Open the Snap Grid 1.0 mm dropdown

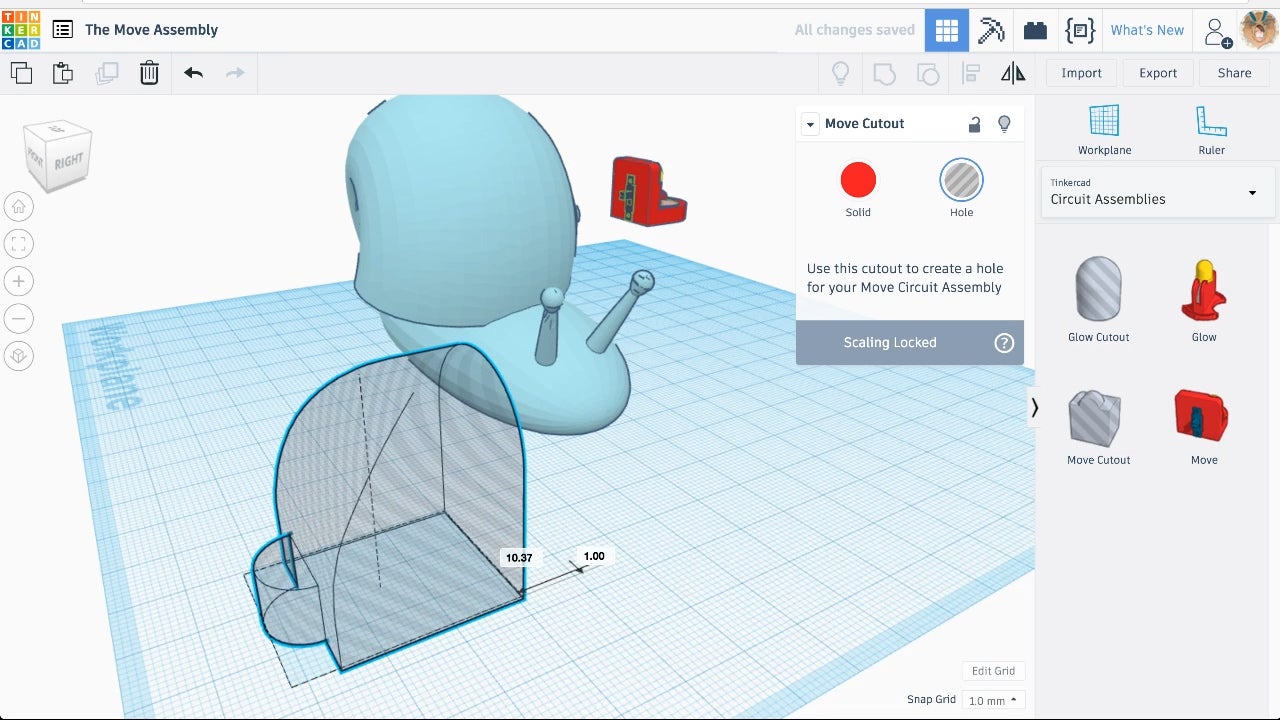pyautogui.click(x=992, y=701)
